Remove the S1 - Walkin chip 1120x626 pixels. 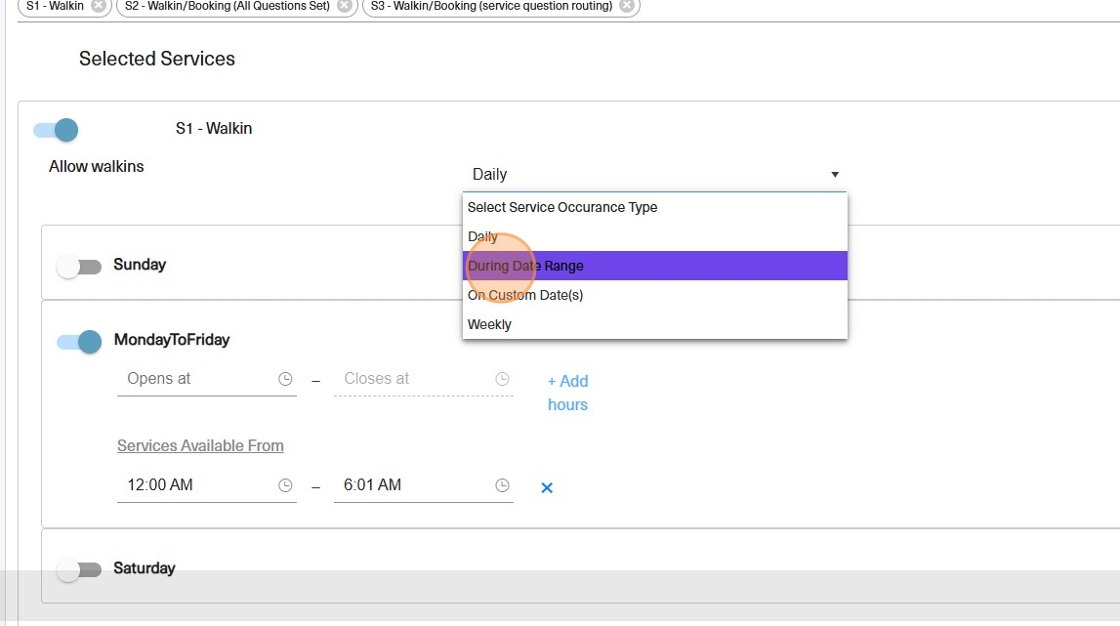(x=98, y=6)
